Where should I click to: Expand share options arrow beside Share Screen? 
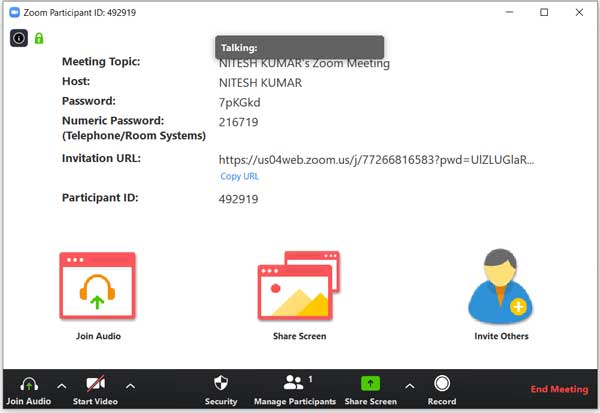[409, 387]
